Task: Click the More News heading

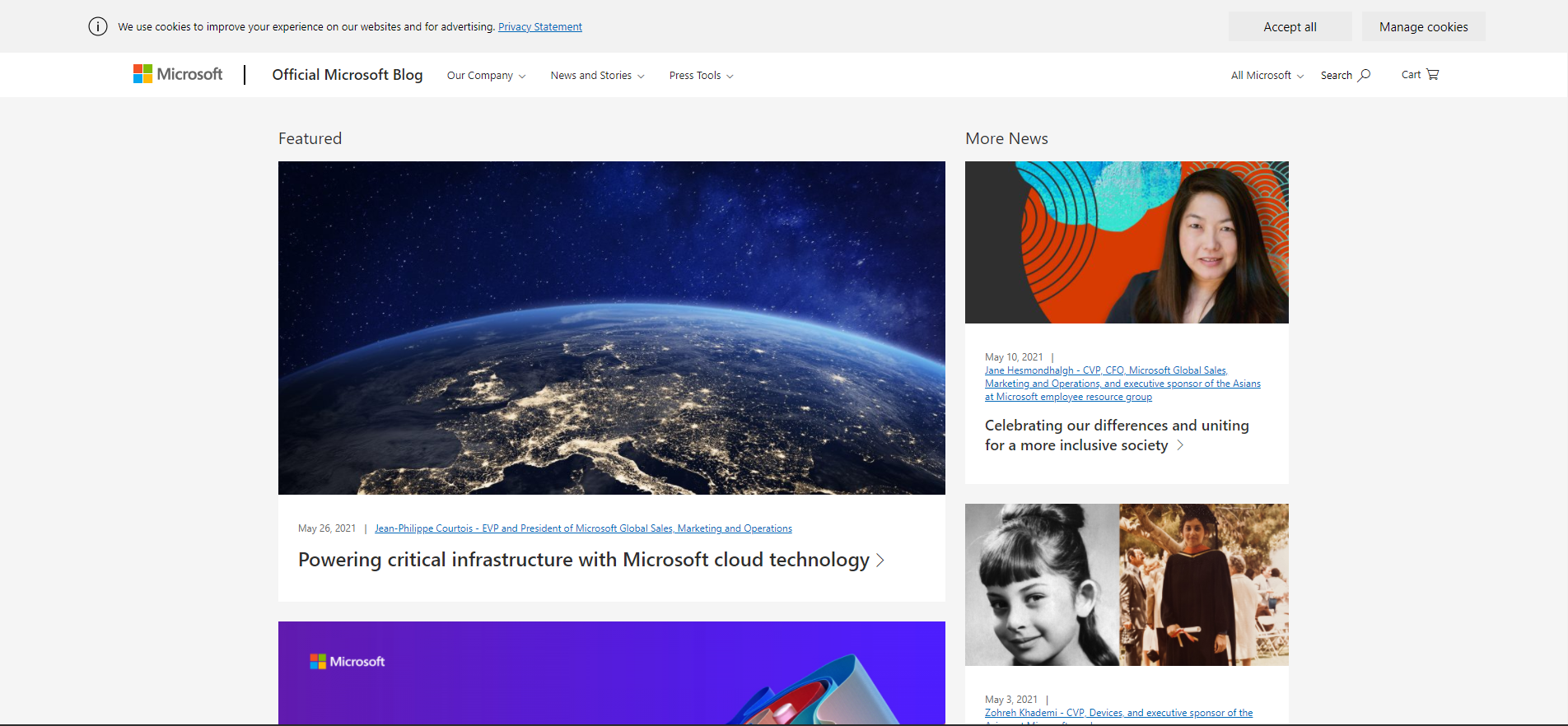Action: (1006, 138)
